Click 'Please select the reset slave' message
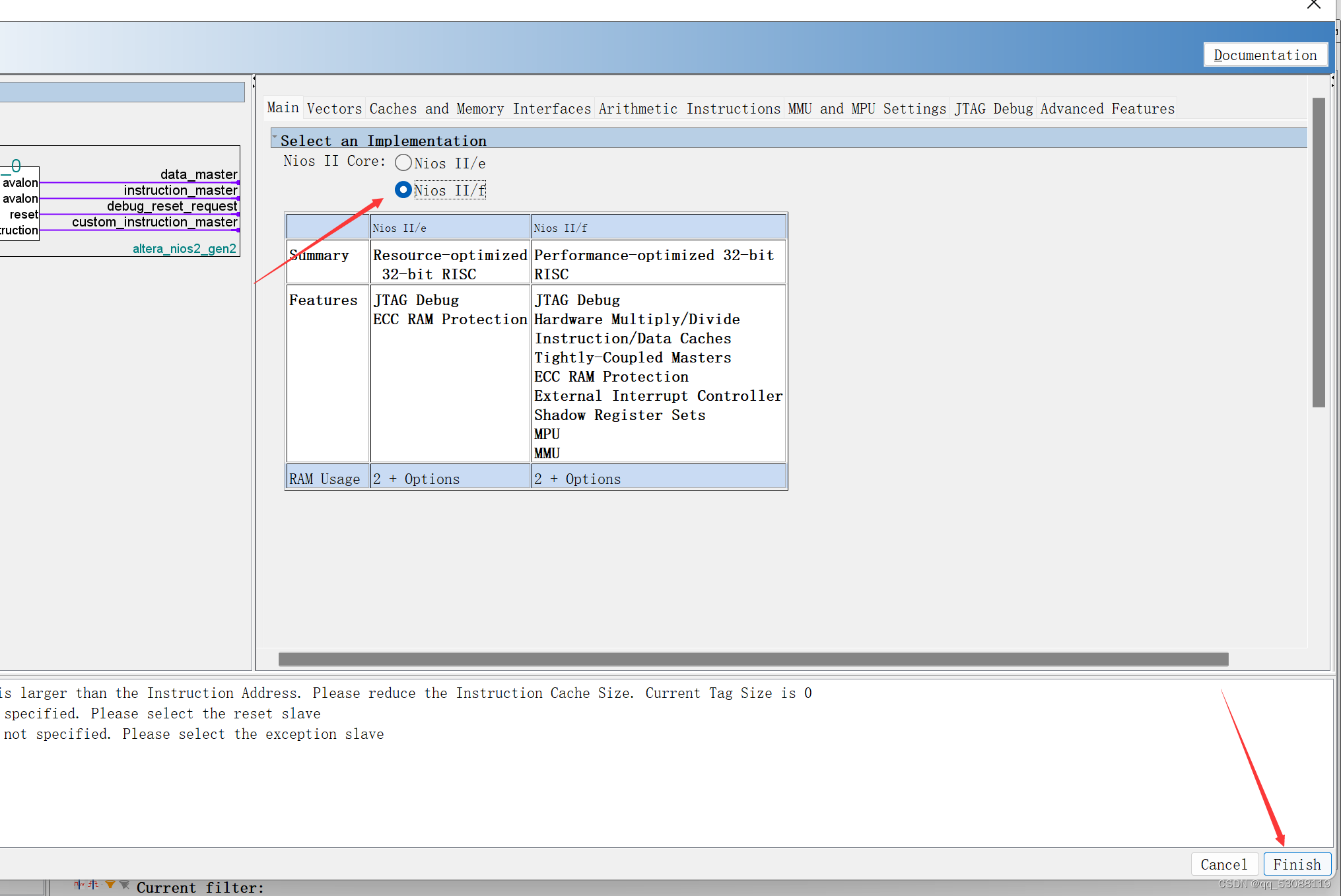1341x896 pixels. (x=205, y=714)
